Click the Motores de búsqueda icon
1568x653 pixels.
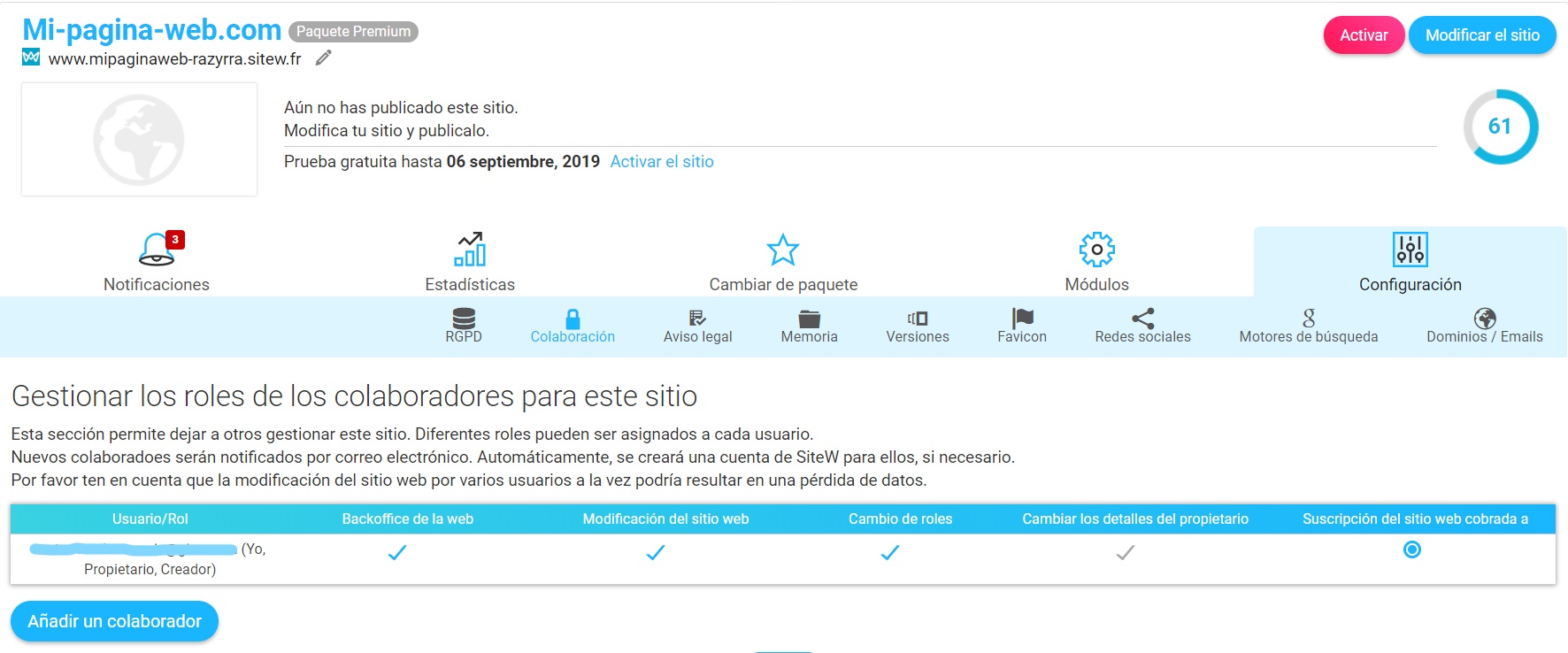click(1309, 318)
